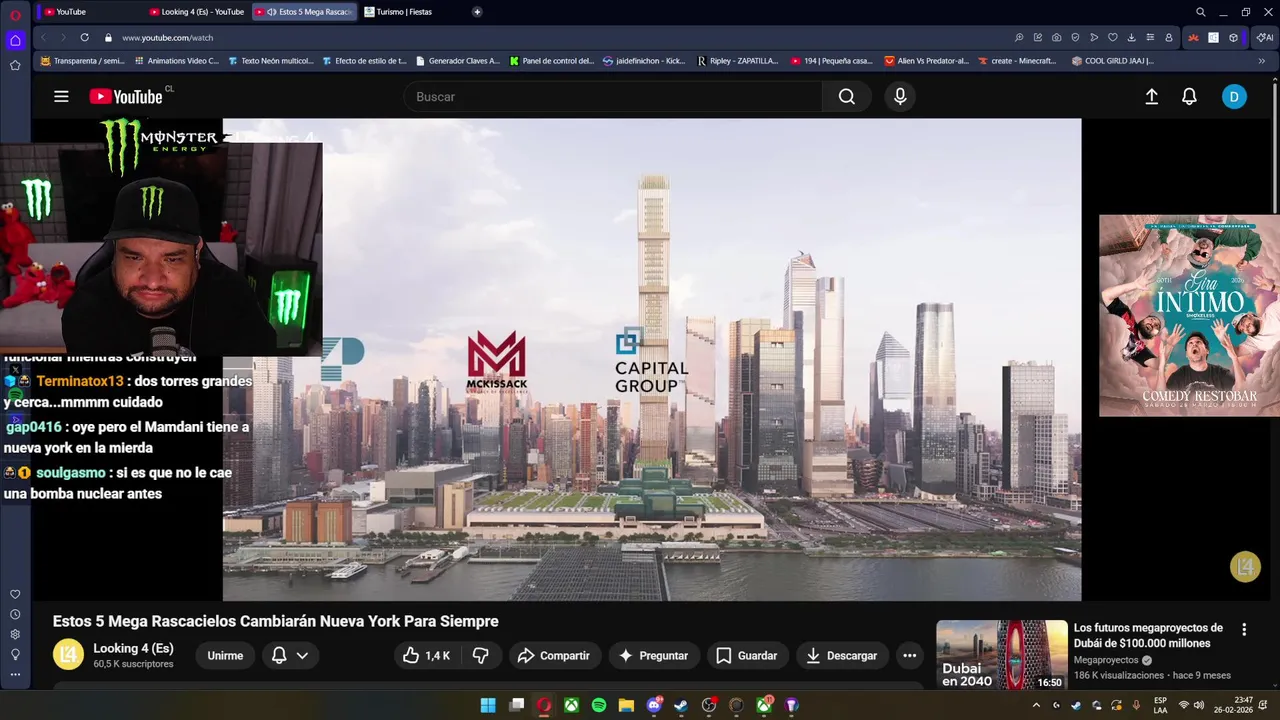This screenshot has width=1280, height=720.
Task: Show hidden tray icons chevron
Action: point(1036,705)
